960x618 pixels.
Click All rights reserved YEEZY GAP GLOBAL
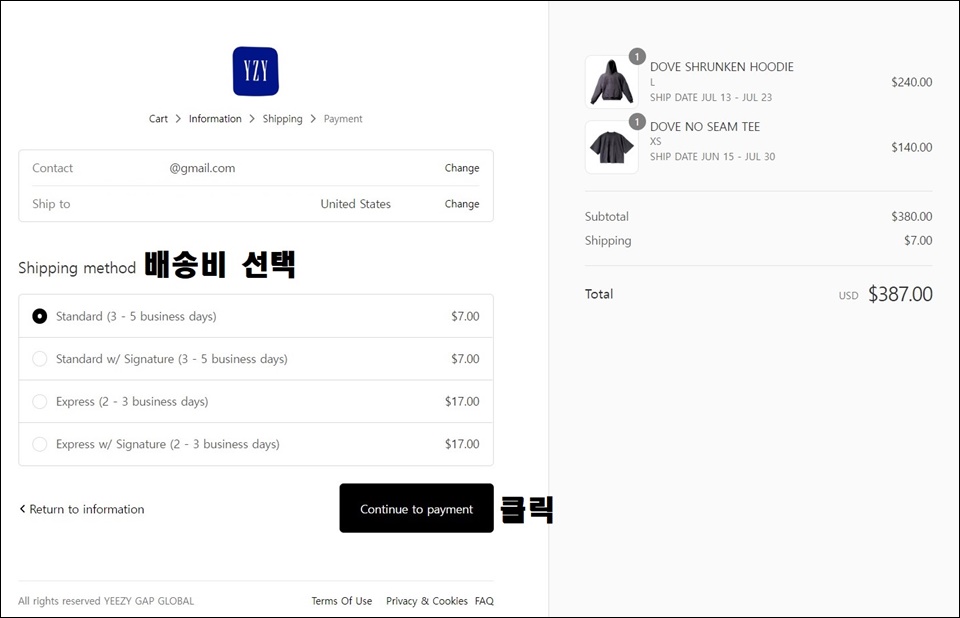coord(106,601)
